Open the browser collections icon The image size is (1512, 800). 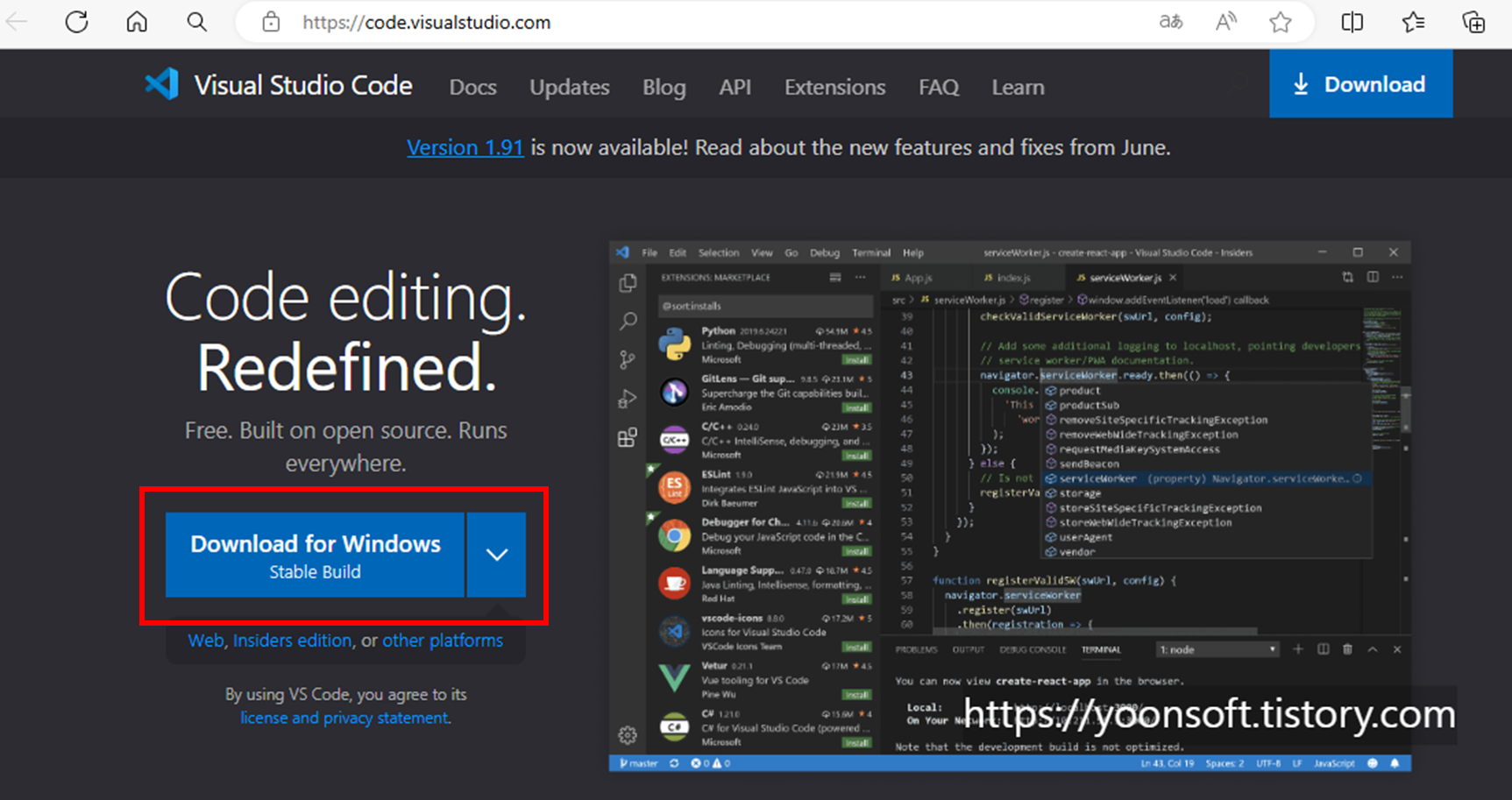tap(1474, 22)
